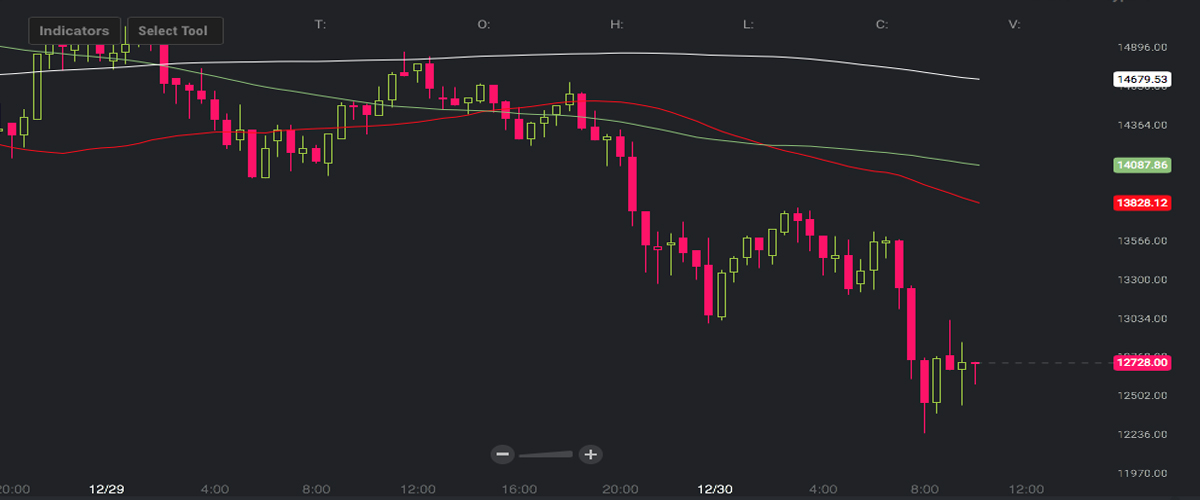Click the zoom out minus icon
This screenshot has height=500, width=1200.
coord(503,454)
